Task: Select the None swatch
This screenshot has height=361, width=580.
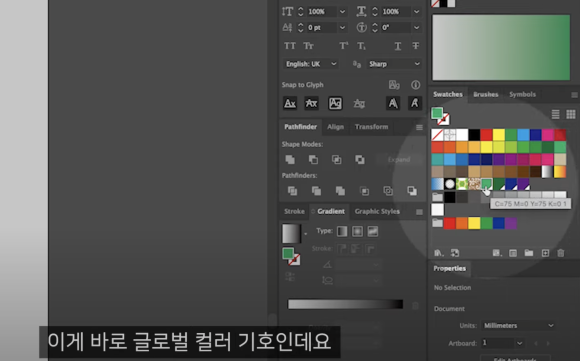Action: (x=437, y=135)
